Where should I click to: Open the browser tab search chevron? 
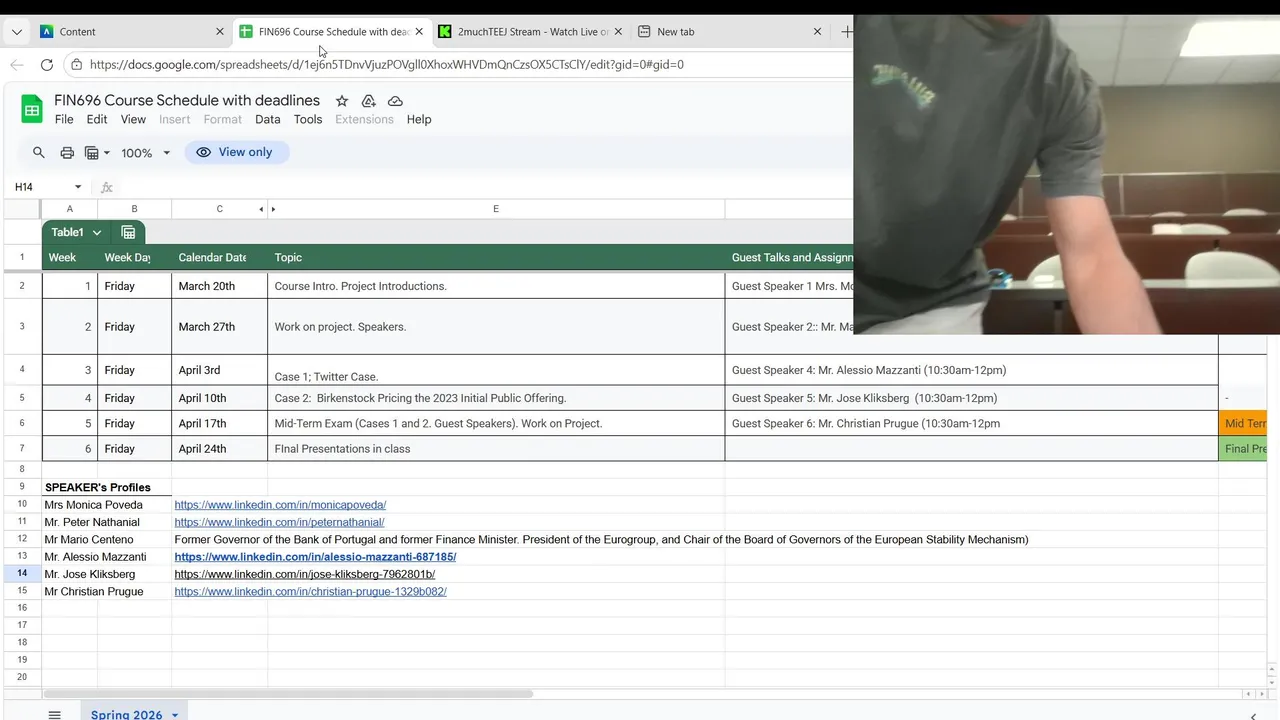[16, 32]
